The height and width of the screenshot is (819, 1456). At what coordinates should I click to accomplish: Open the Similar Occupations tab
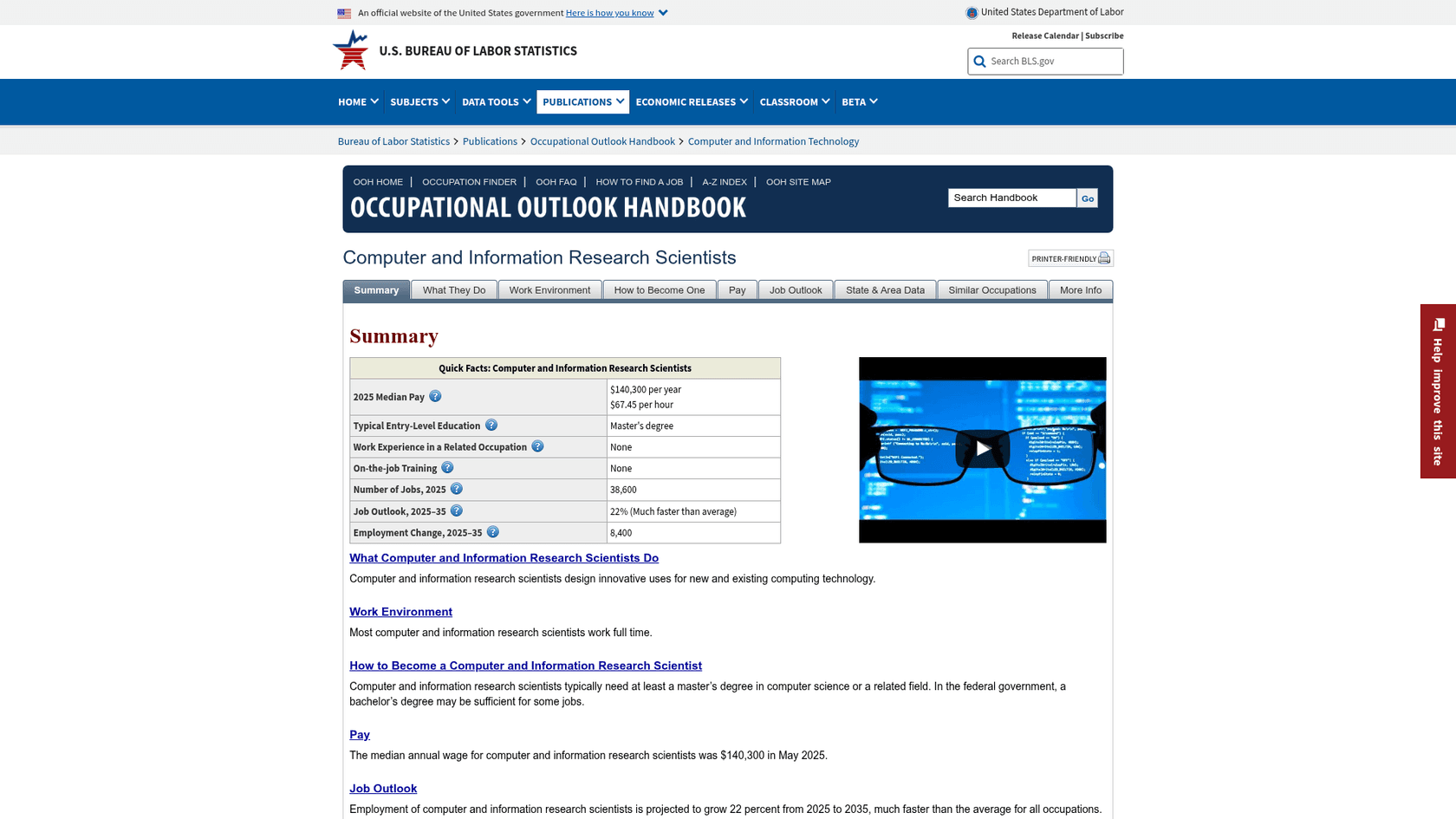[992, 290]
